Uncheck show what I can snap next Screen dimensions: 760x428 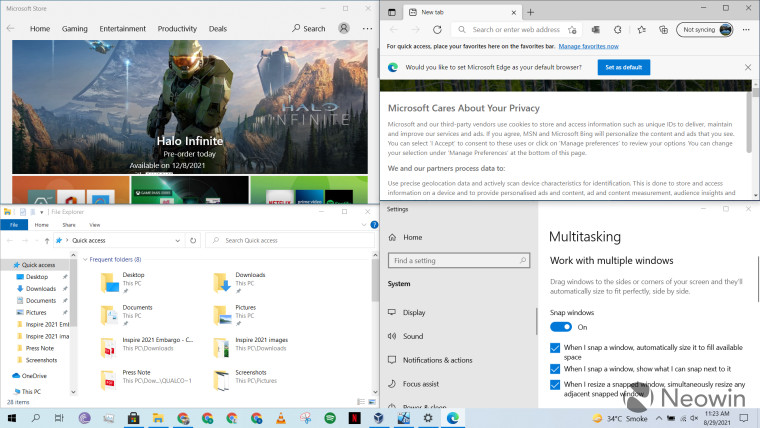pos(555,369)
